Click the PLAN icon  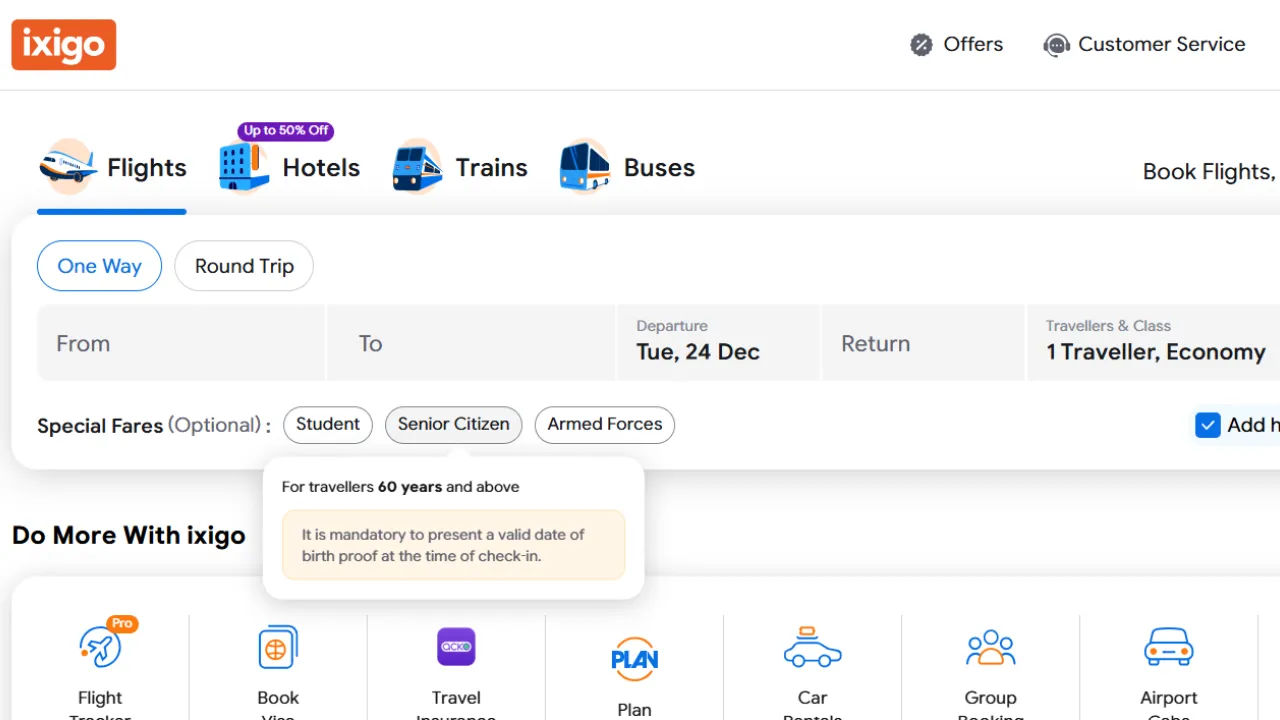tap(634, 659)
